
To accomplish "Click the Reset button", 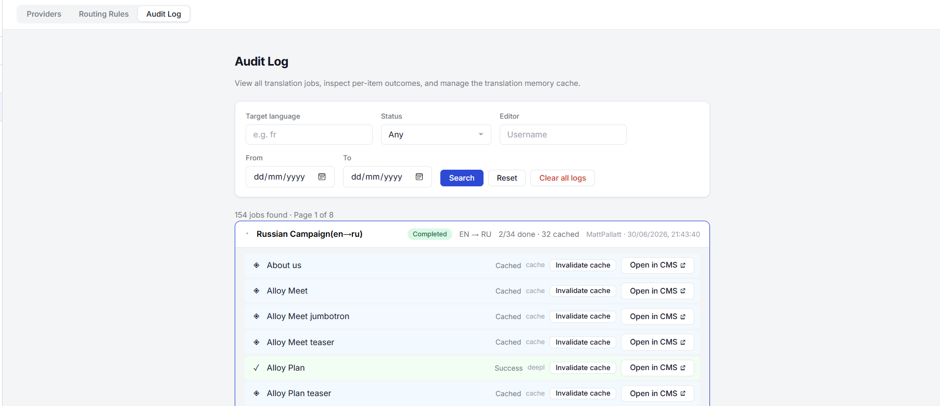I will [x=507, y=178].
